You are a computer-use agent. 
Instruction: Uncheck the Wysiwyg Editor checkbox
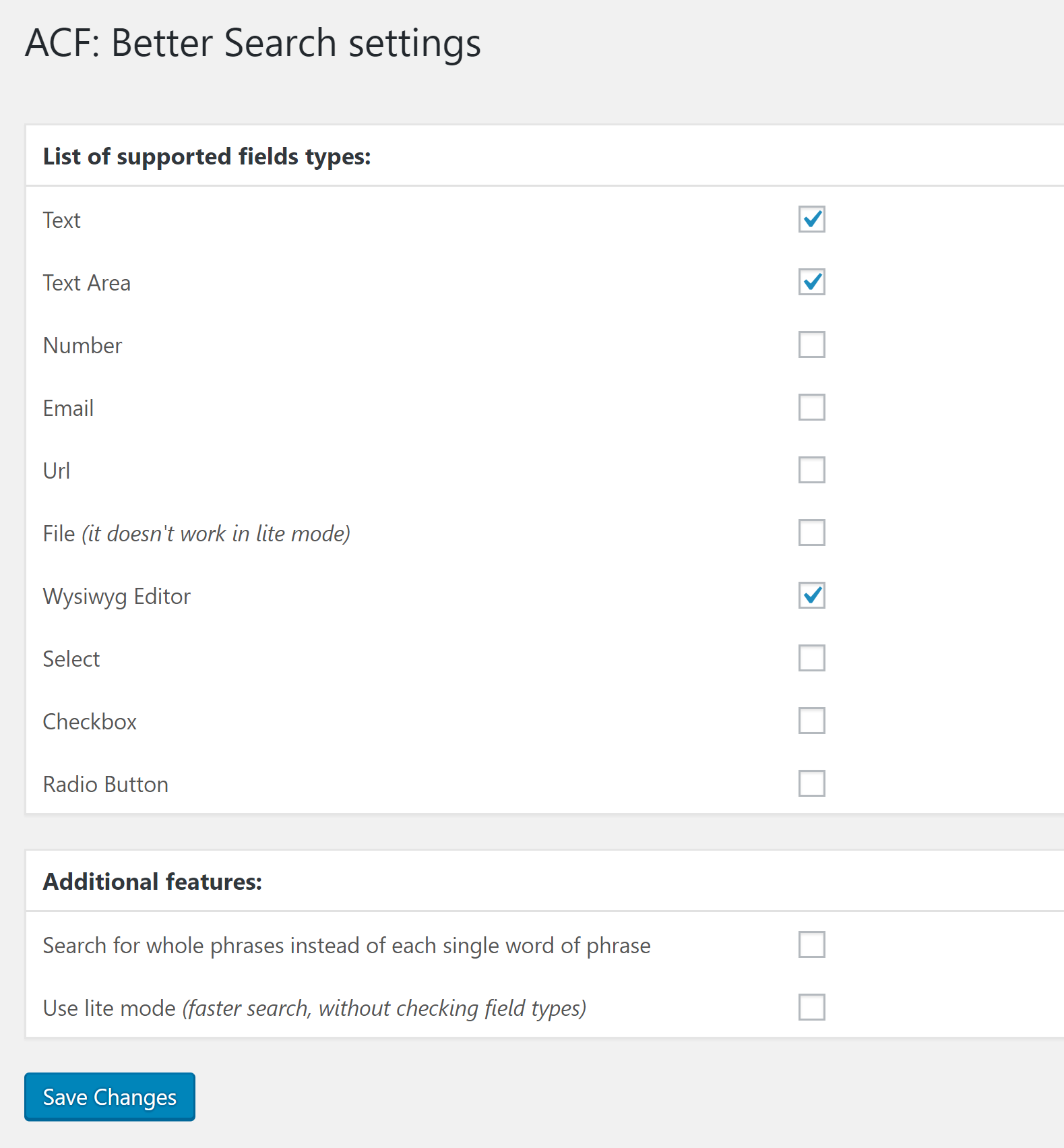[x=811, y=595]
